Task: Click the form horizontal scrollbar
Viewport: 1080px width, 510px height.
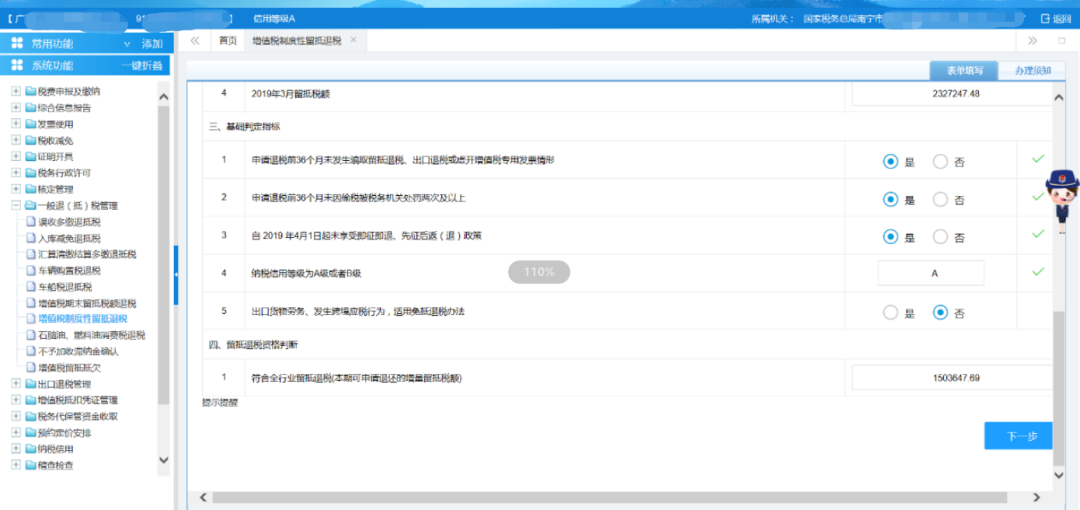Action: pyautogui.click(x=610, y=497)
